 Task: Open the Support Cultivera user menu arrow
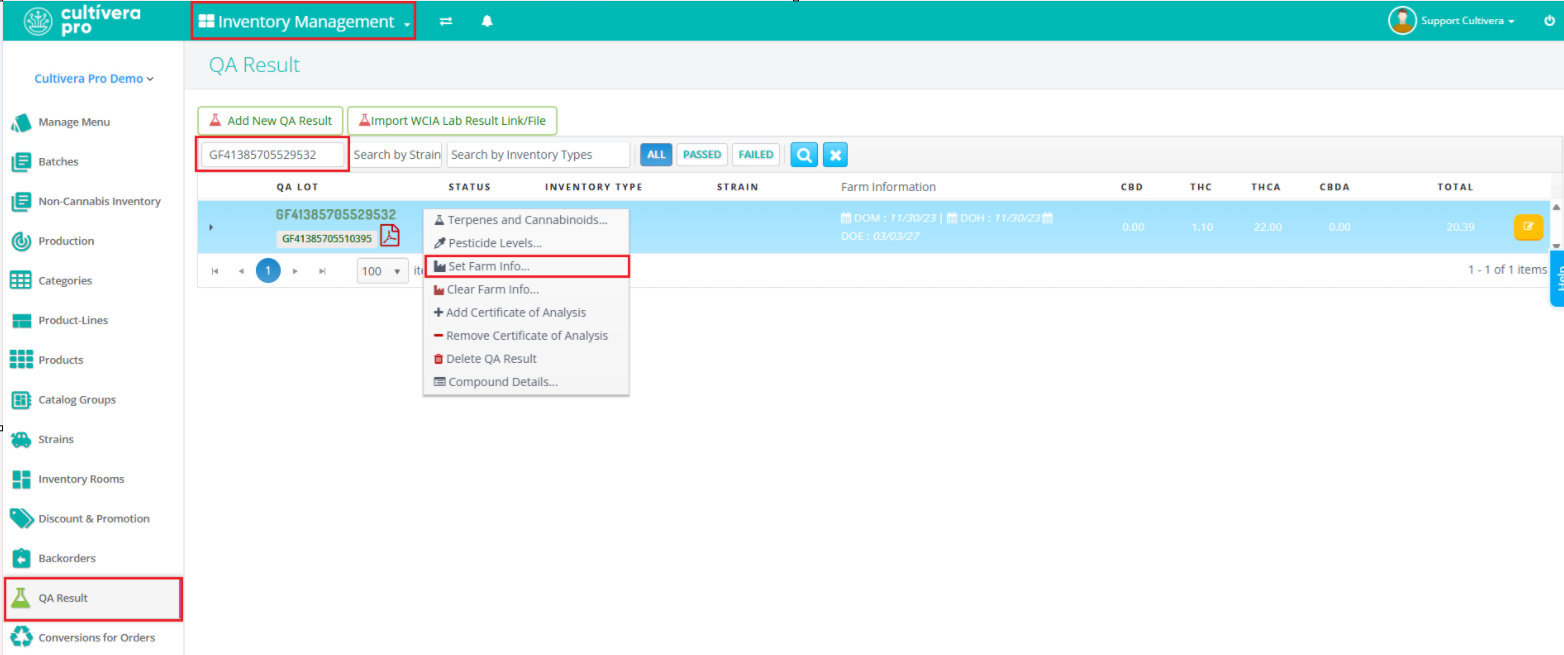pos(1511,21)
